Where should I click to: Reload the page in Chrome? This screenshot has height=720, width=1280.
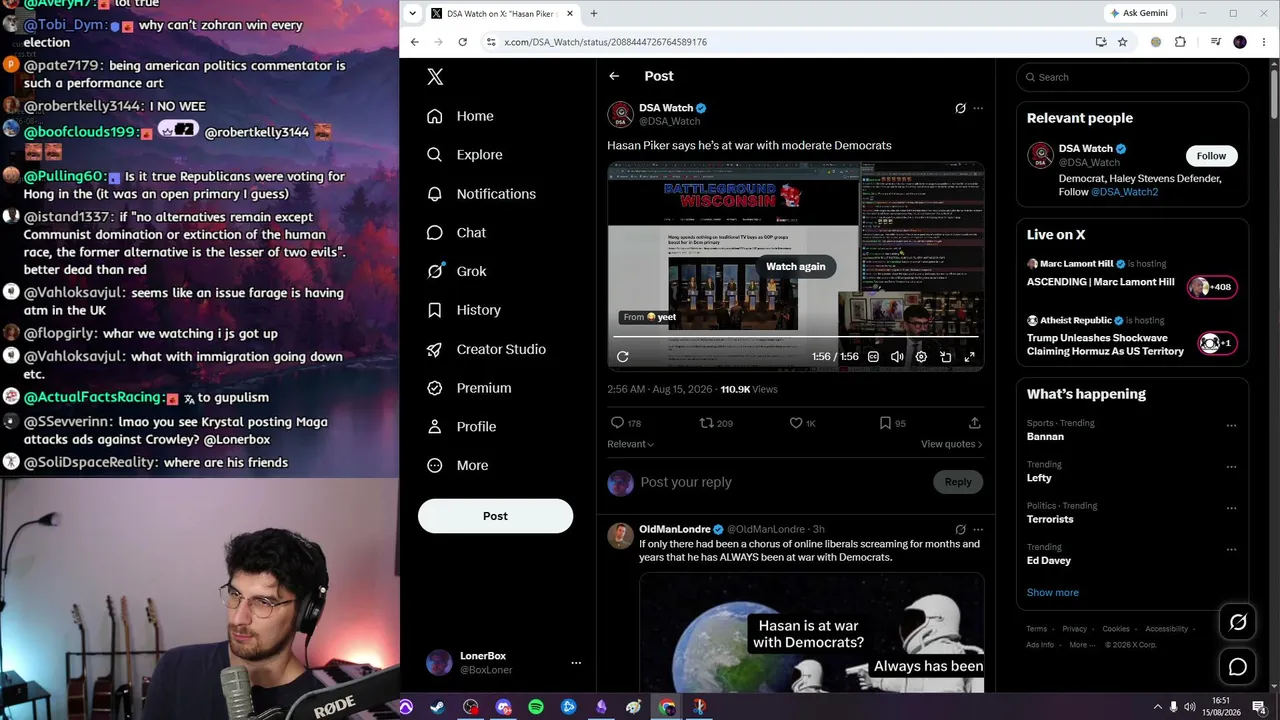click(x=462, y=42)
